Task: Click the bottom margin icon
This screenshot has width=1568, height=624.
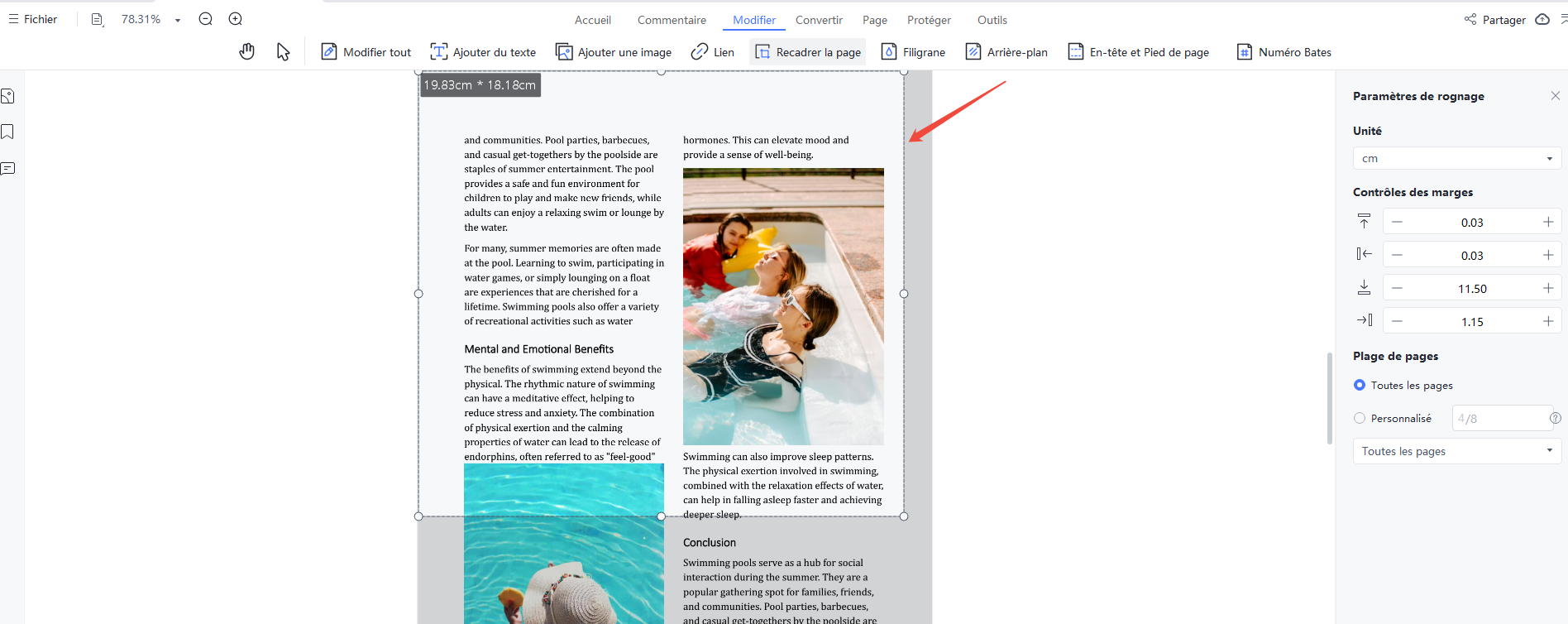Action: 1364,287
